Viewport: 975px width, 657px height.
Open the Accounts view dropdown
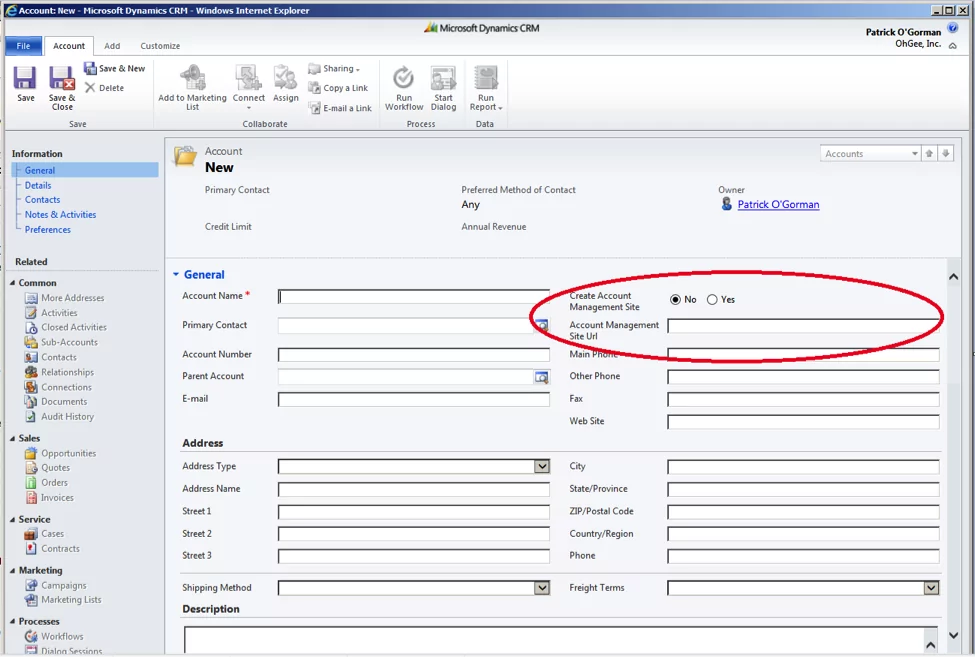914,154
